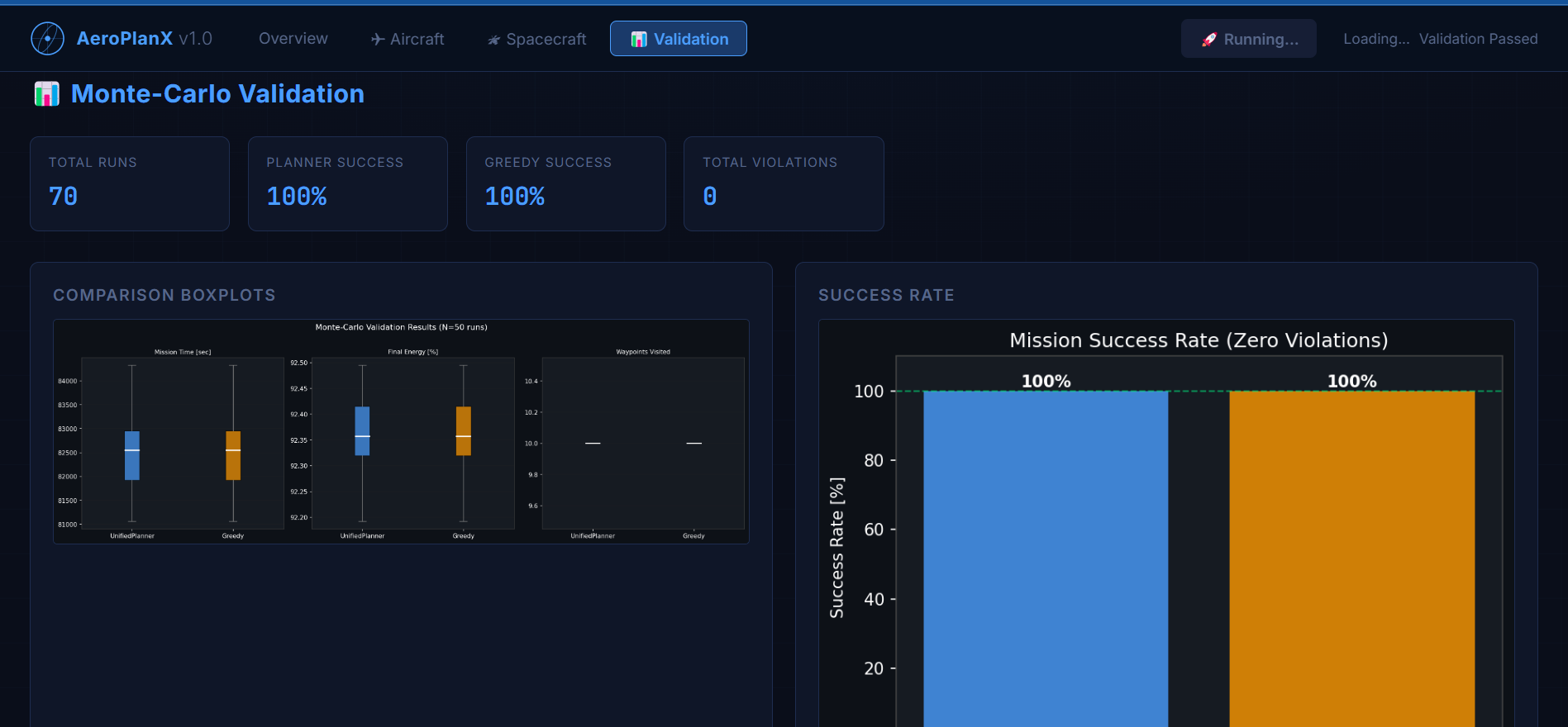Click the AeroPlanX orbit logo icon
Screen dimensions: 1568x727
point(47,39)
